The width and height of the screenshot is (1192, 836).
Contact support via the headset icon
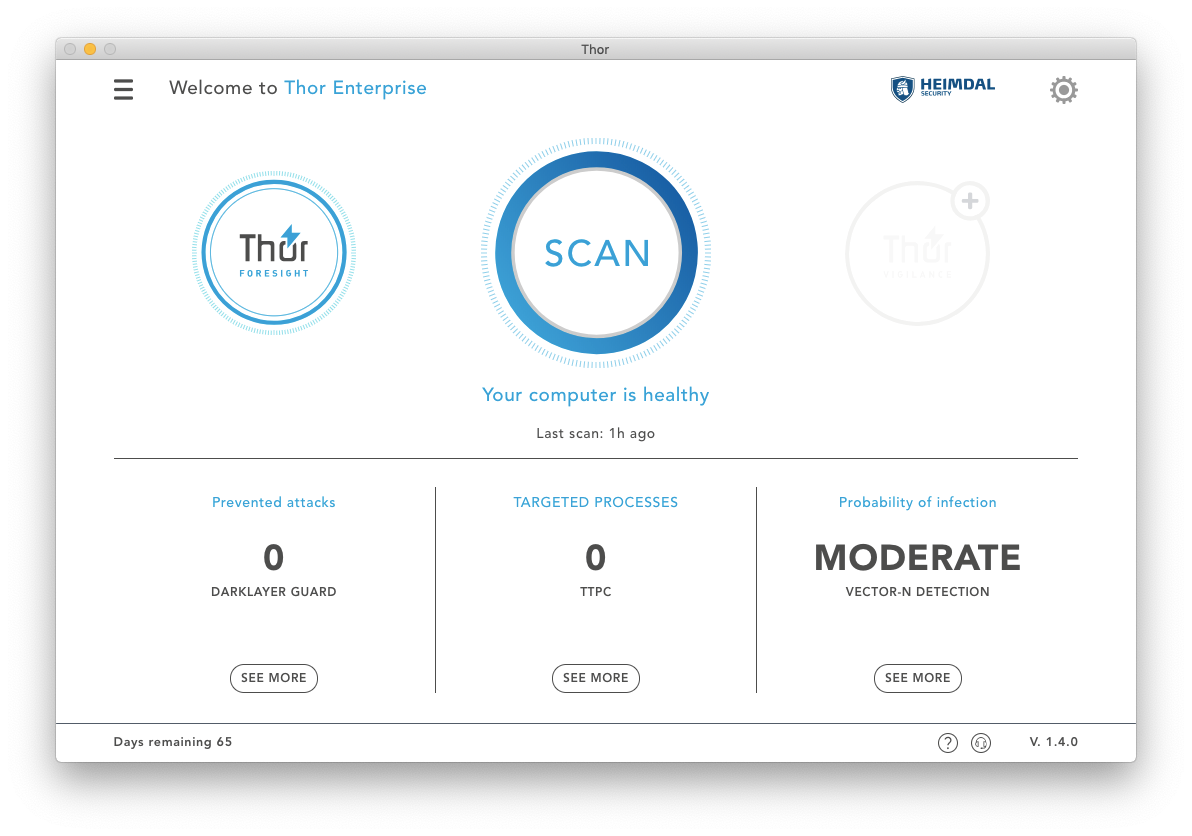[981, 743]
